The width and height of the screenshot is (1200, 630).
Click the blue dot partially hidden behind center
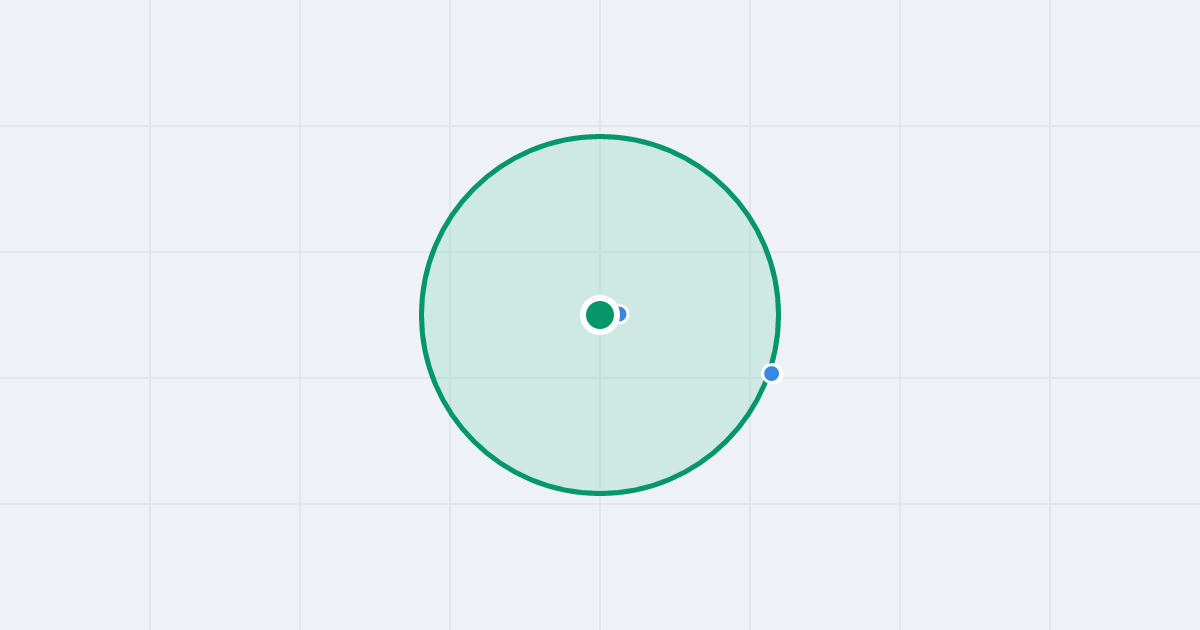[623, 314]
